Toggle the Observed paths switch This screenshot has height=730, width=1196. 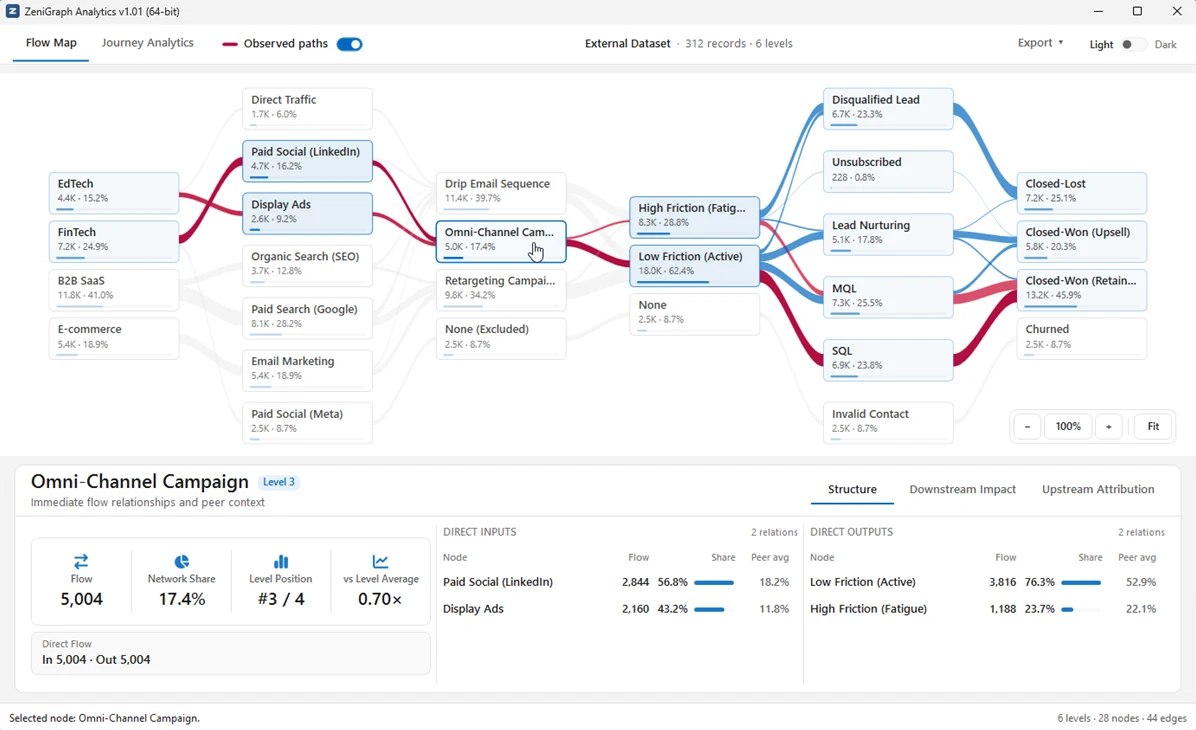[x=349, y=44]
